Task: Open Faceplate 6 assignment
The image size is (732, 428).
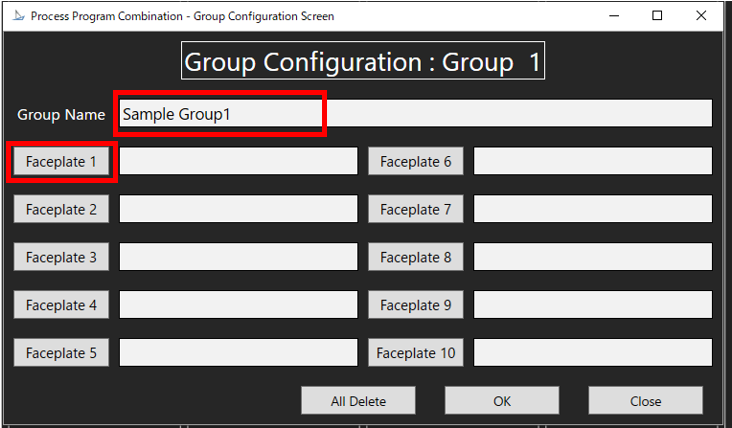Action: pos(415,162)
